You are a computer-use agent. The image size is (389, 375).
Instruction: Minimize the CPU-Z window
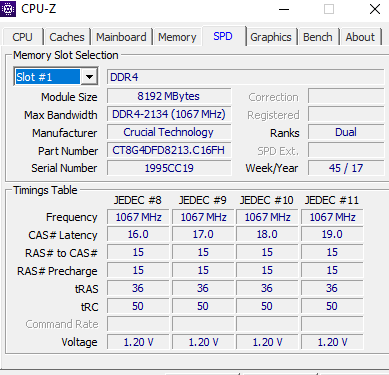284,9
